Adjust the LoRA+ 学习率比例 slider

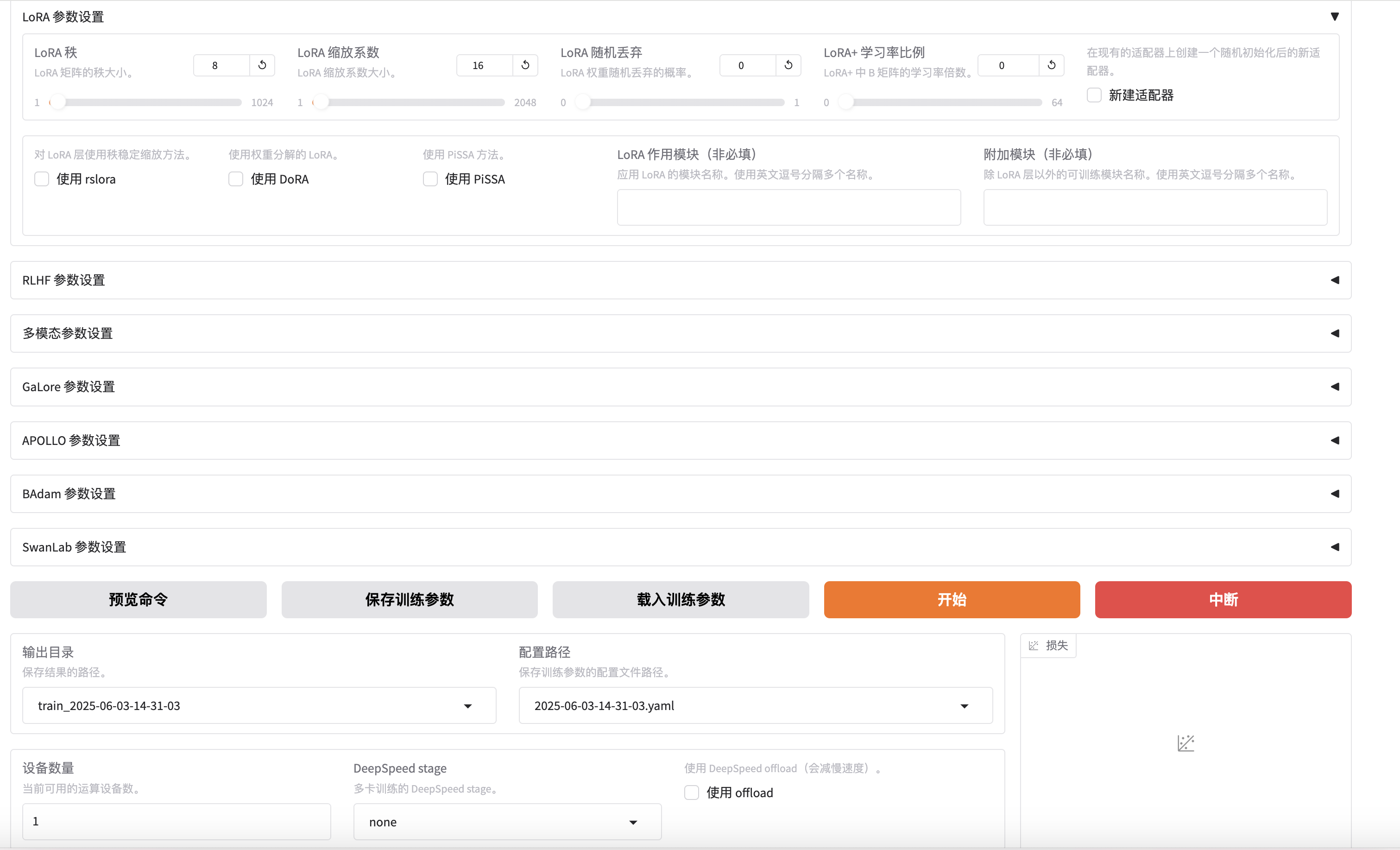click(940, 102)
